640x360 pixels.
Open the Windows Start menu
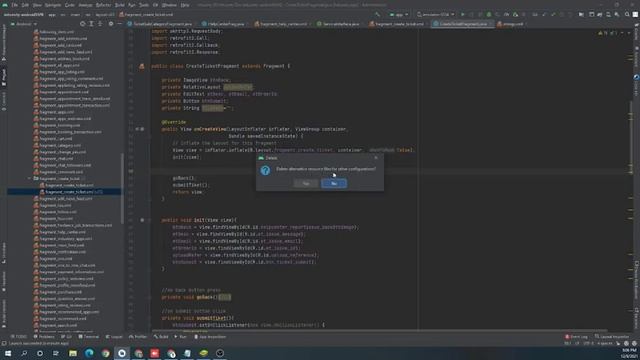tap(8, 353)
